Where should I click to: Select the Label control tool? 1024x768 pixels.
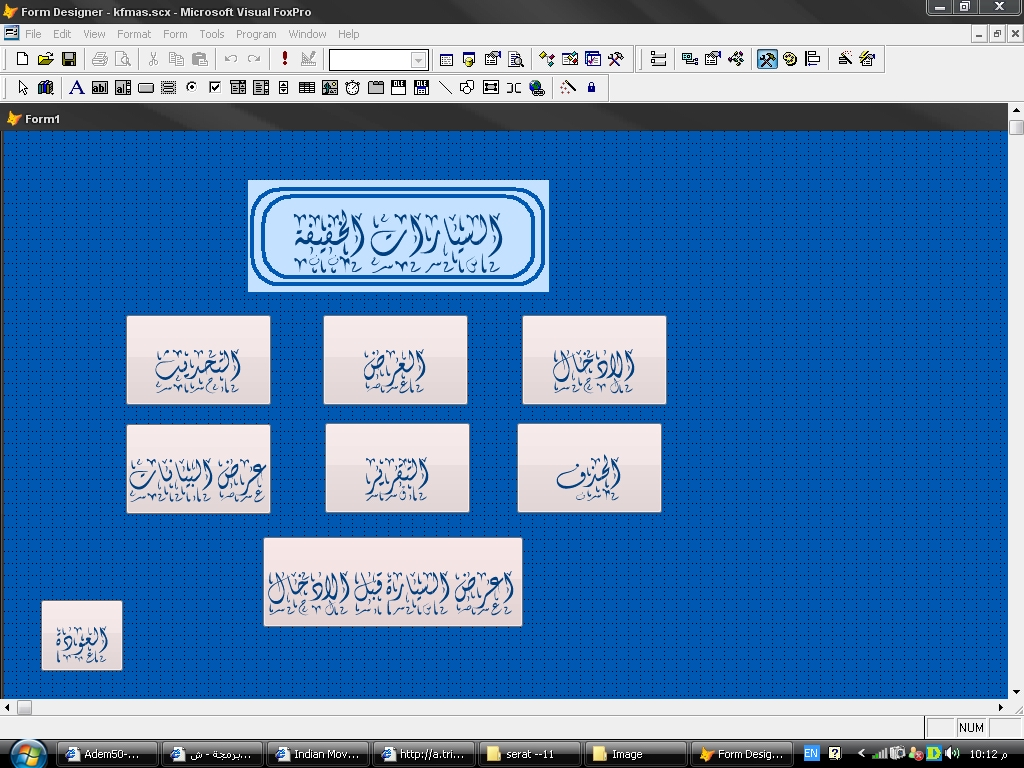click(76, 88)
